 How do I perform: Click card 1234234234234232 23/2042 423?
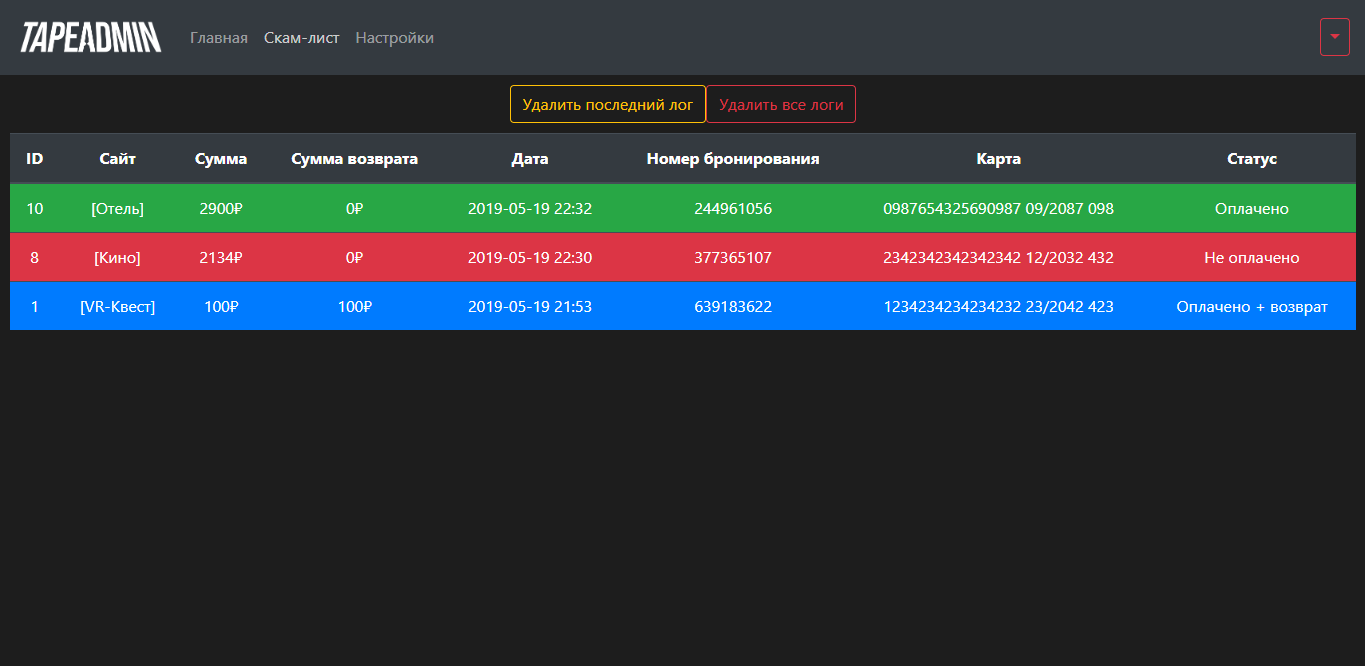[x=999, y=307]
